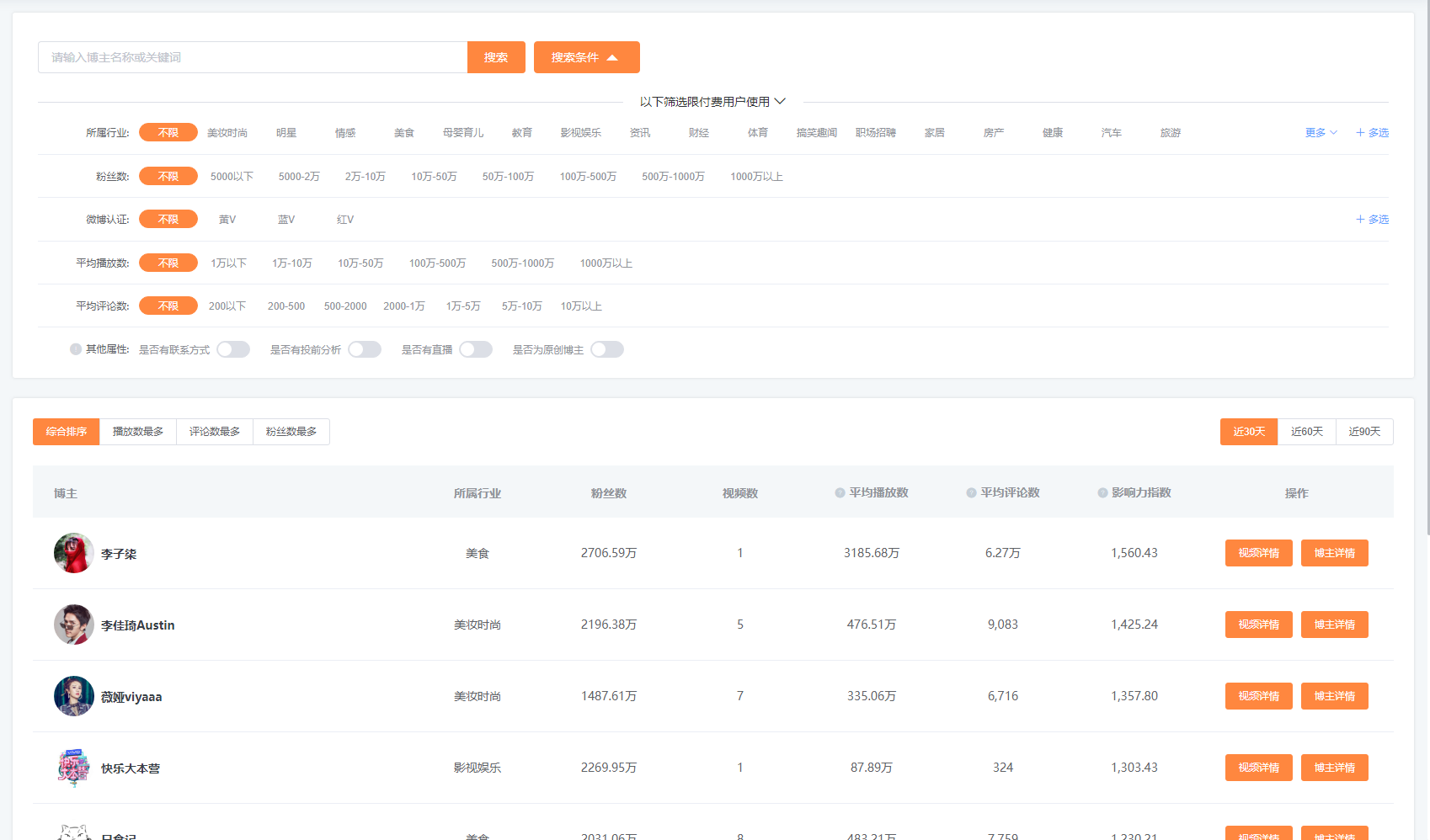Image resolution: width=1430 pixels, height=840 pixels.
Task: Filter verification by 黄V
Action: point(227,220)
